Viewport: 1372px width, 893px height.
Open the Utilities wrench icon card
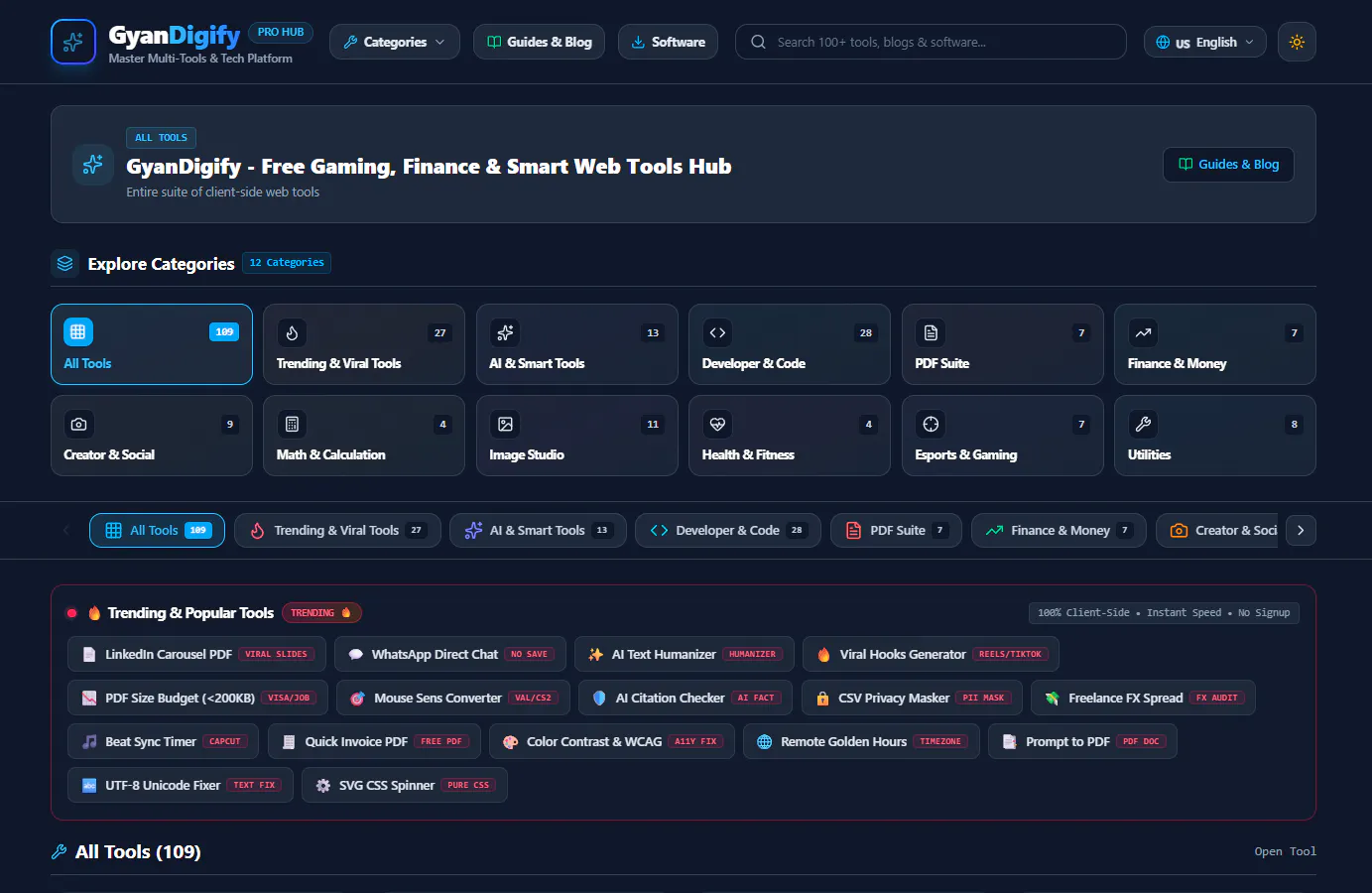pyautogui.click(x=1215, y=436)
